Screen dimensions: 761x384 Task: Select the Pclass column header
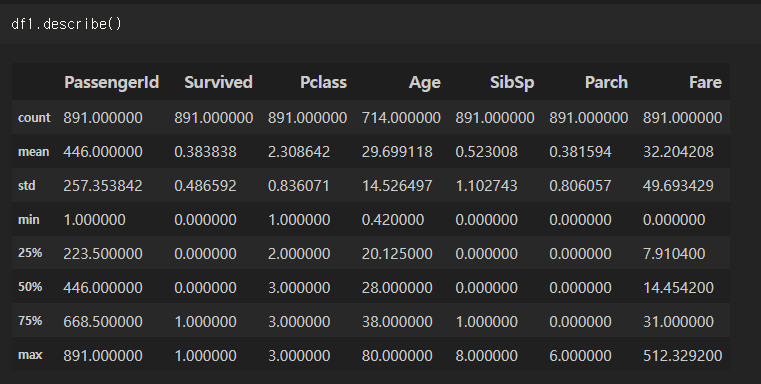(323, 82)
